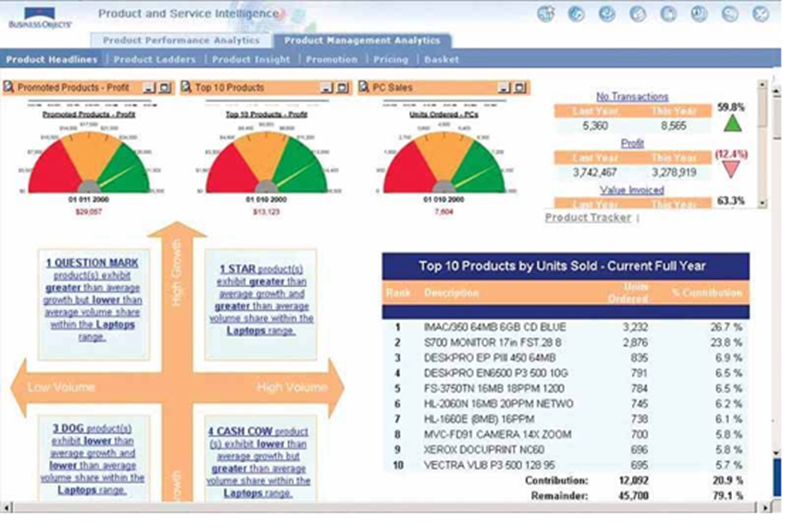Screen dimensions: 794x530
Task: Select the Basket section
Action: click(441, 59)
